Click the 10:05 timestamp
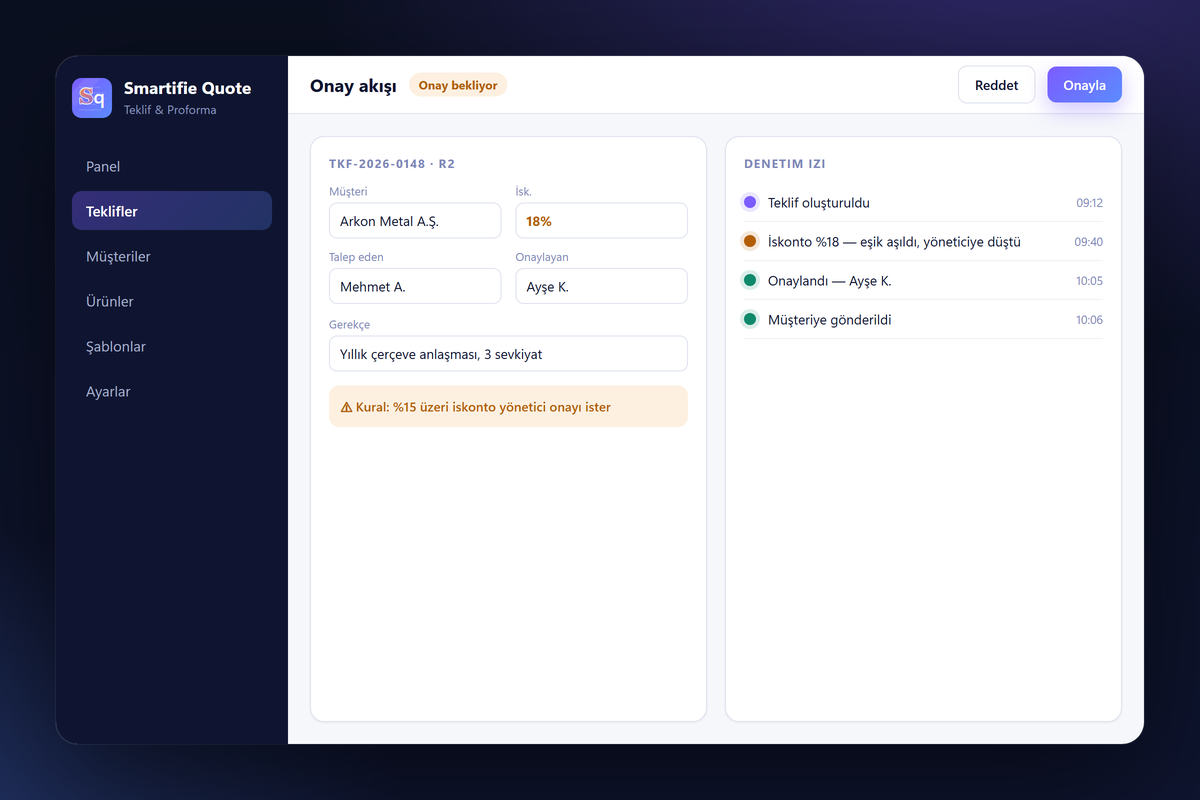The height and width of the screenshot is (800, 1200). (x=1089, y=281)
